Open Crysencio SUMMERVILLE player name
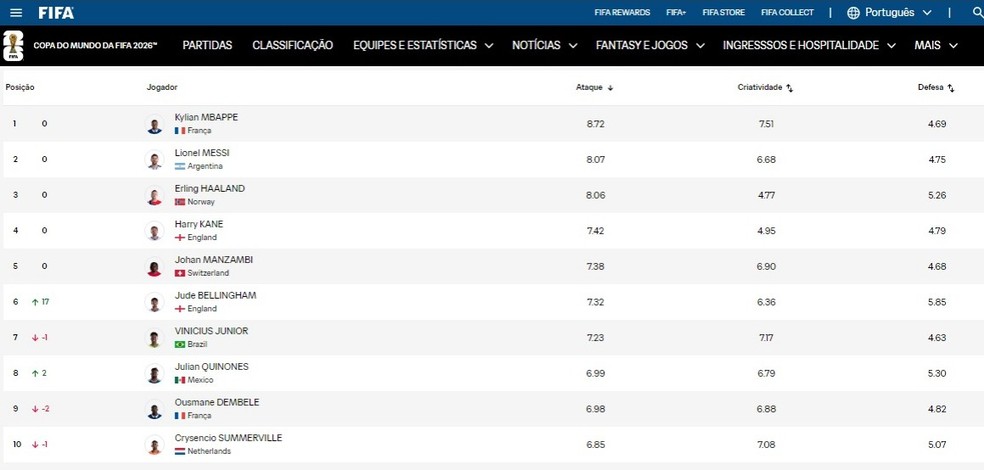The width and height of the screenshot is (984, 470). coord(228,438)
